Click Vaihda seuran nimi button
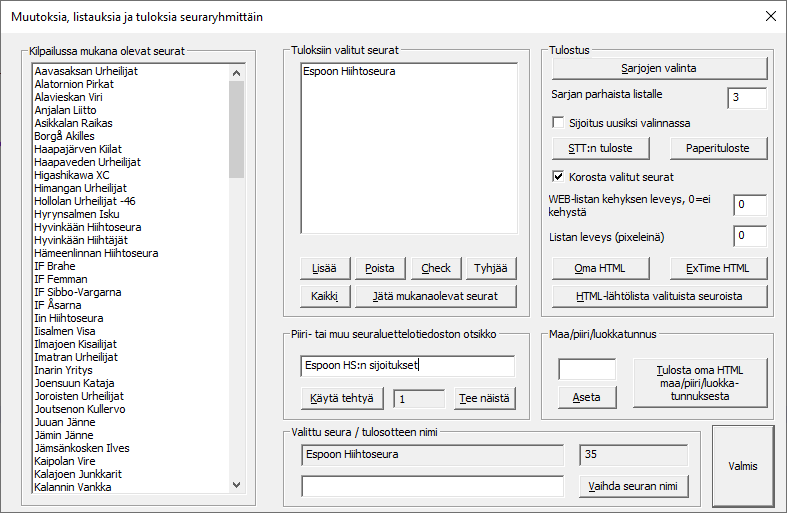The height and width of the screenshot is (513, 787). coord(633,487)
